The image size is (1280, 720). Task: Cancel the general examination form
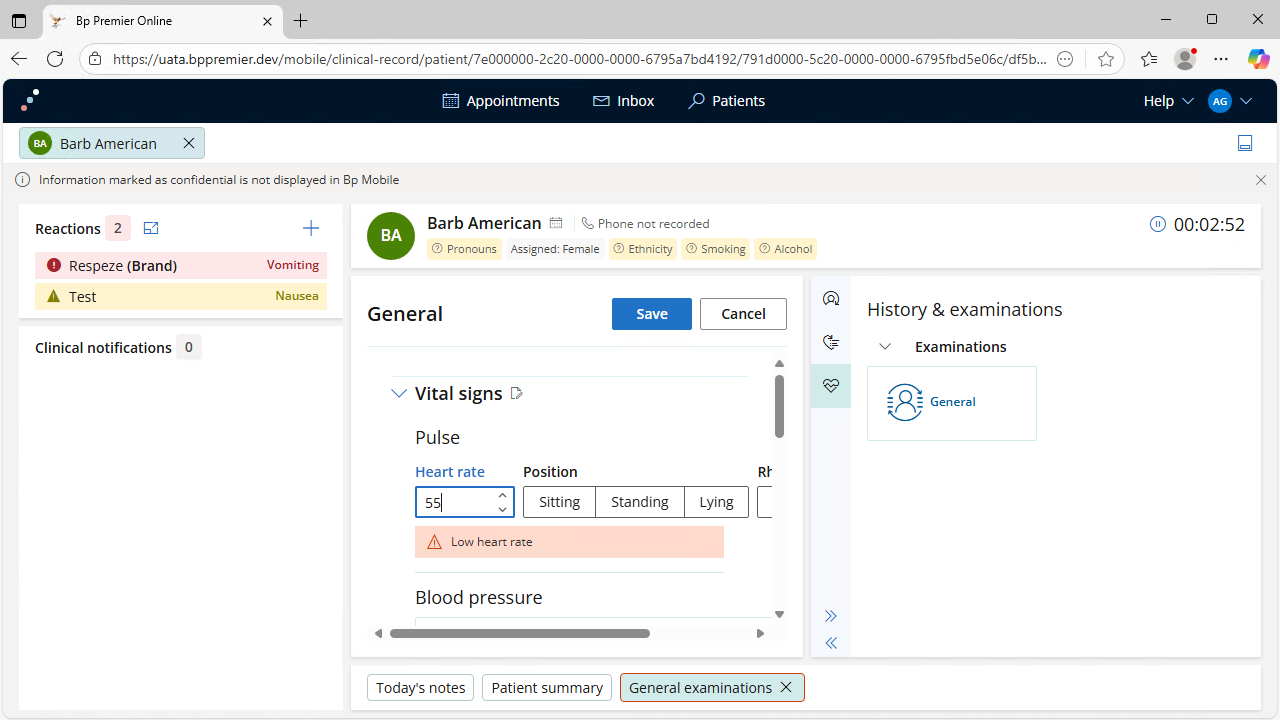coord(743,314)
